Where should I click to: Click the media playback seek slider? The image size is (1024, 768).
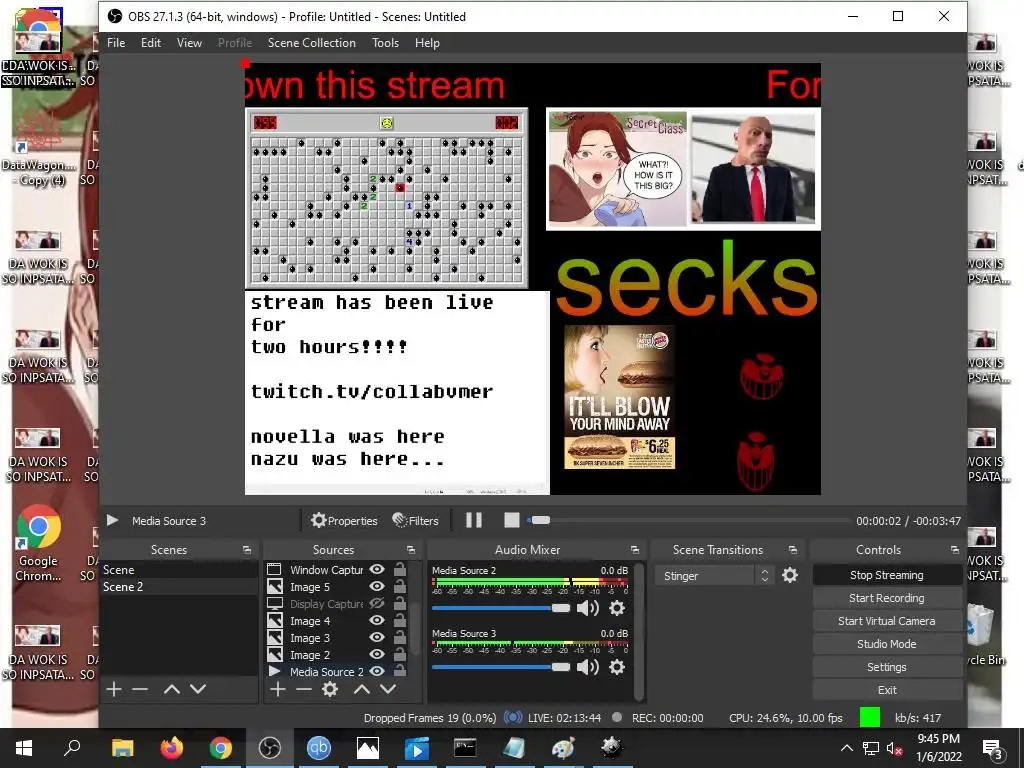tap(688, 520)
